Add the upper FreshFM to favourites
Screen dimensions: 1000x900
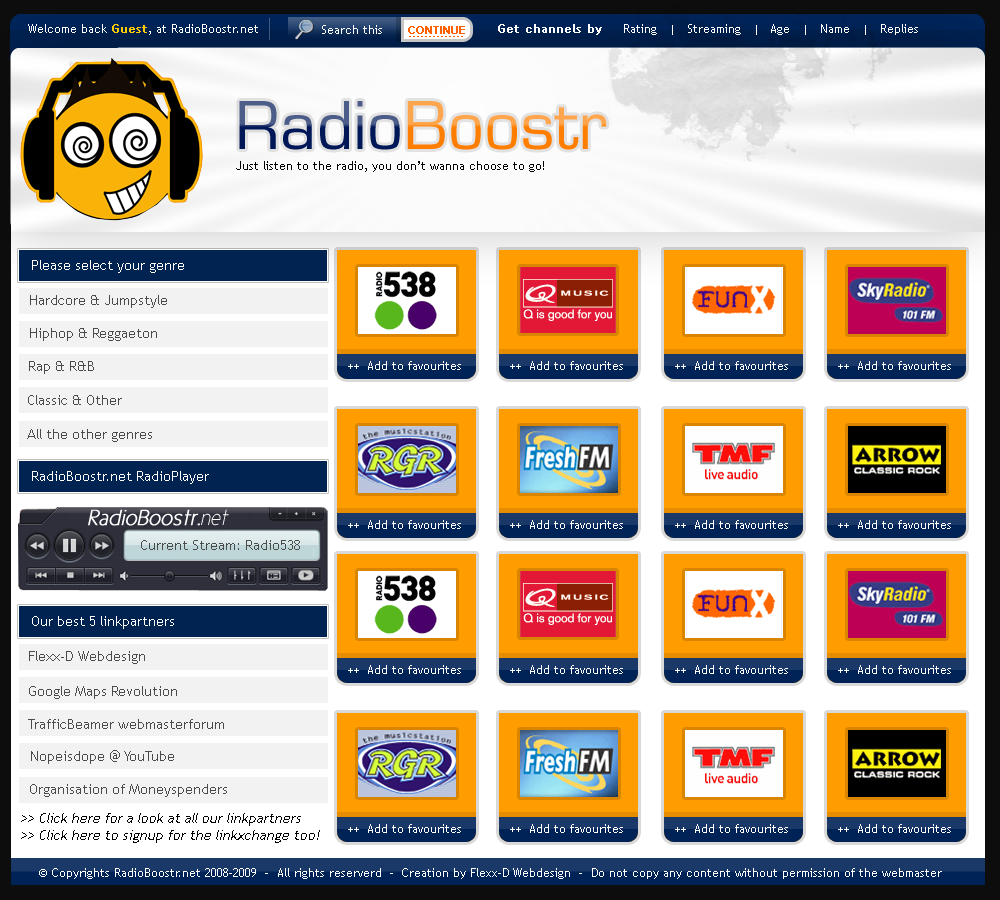pos(568,525)
